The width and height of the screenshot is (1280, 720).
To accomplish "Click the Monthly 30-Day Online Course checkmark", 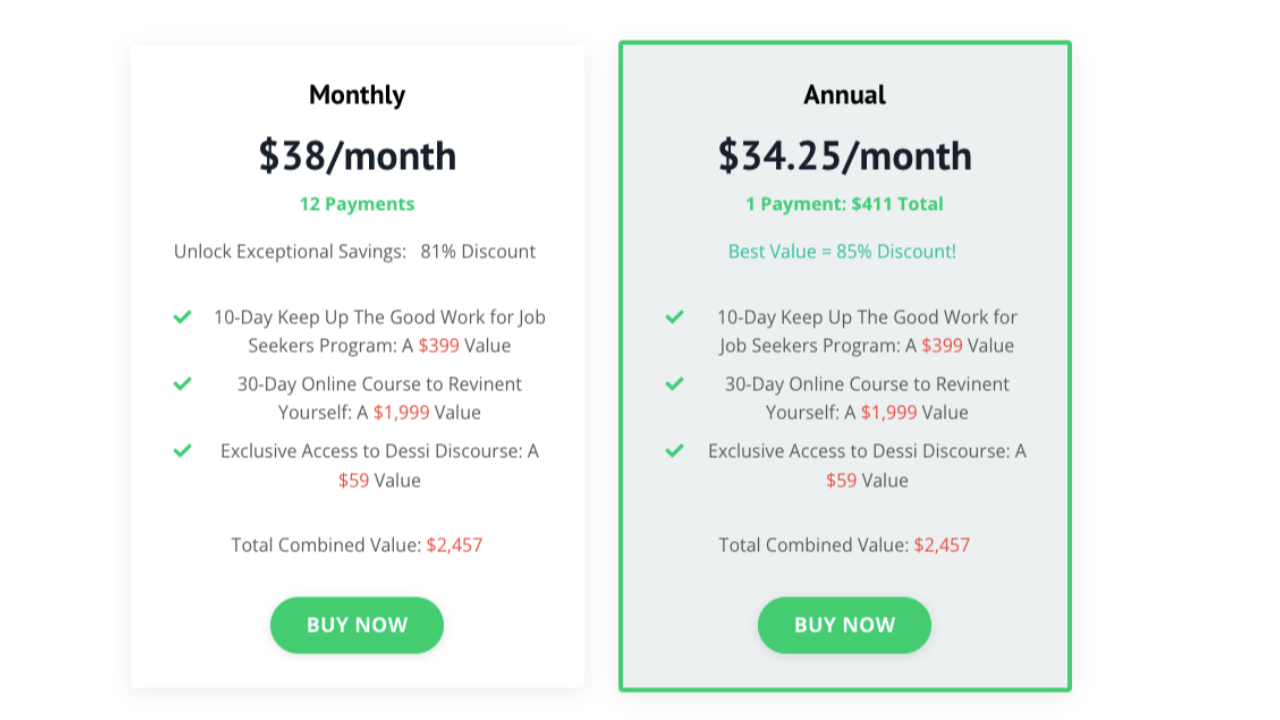I will coord(182,384).
